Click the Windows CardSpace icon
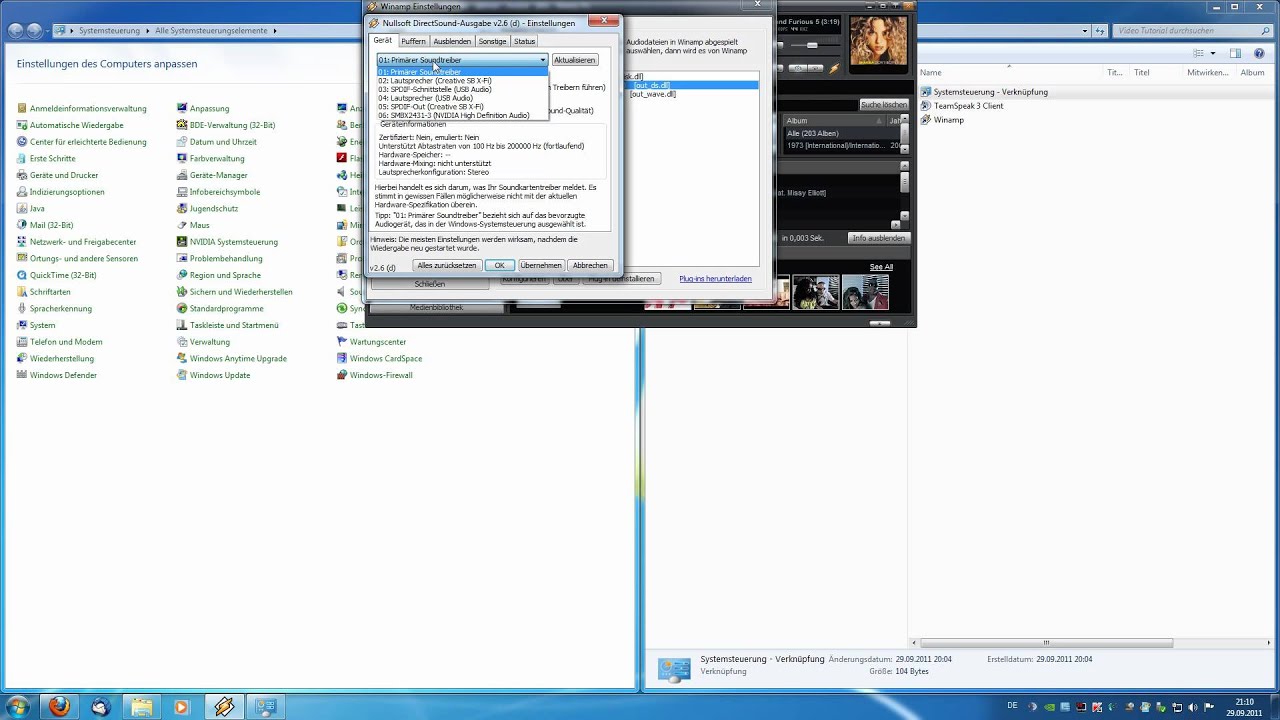Viewport: 1280px width, 720px height. coord(342,358)
